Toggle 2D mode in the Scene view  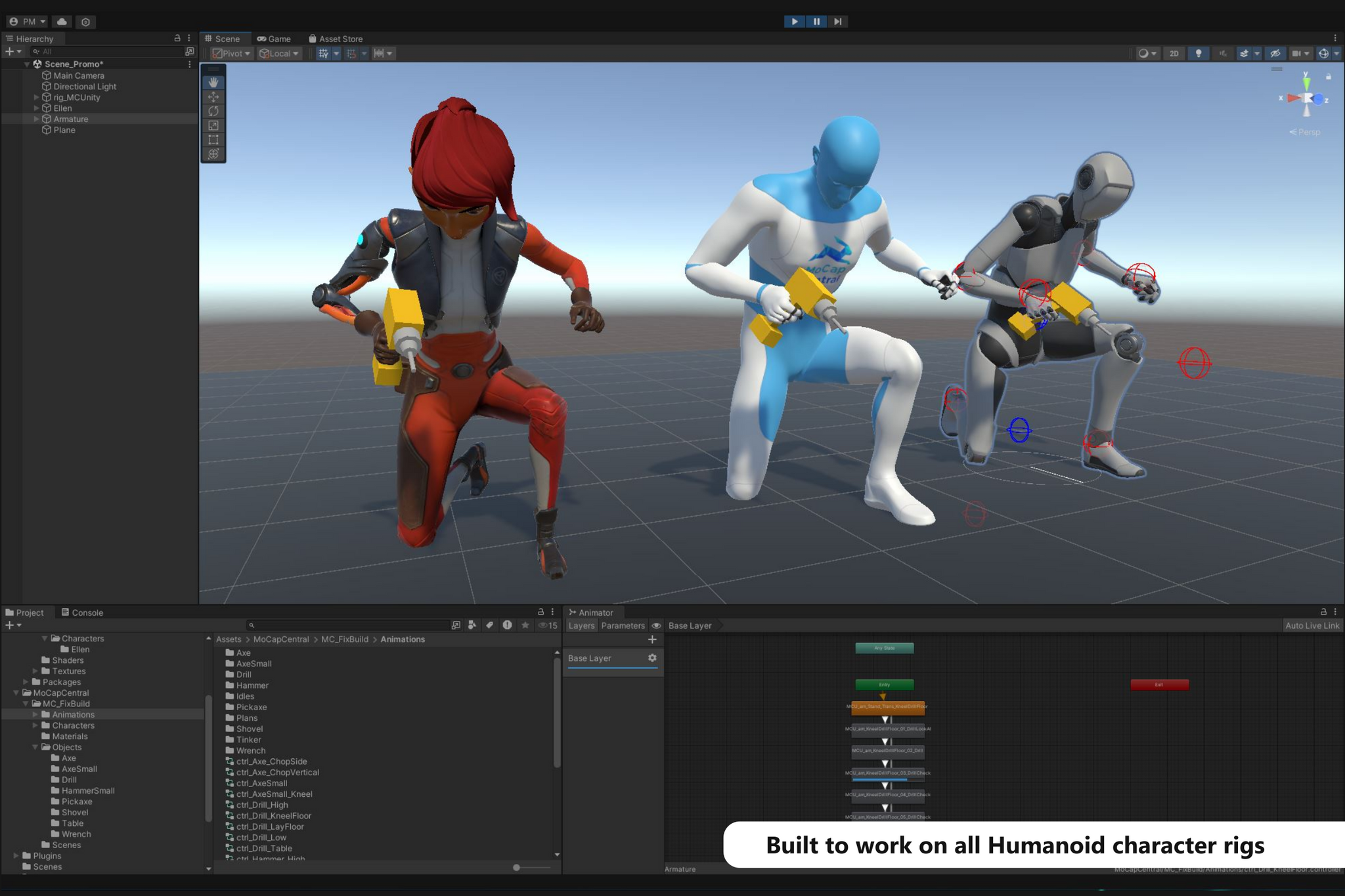coord(1174,54)
